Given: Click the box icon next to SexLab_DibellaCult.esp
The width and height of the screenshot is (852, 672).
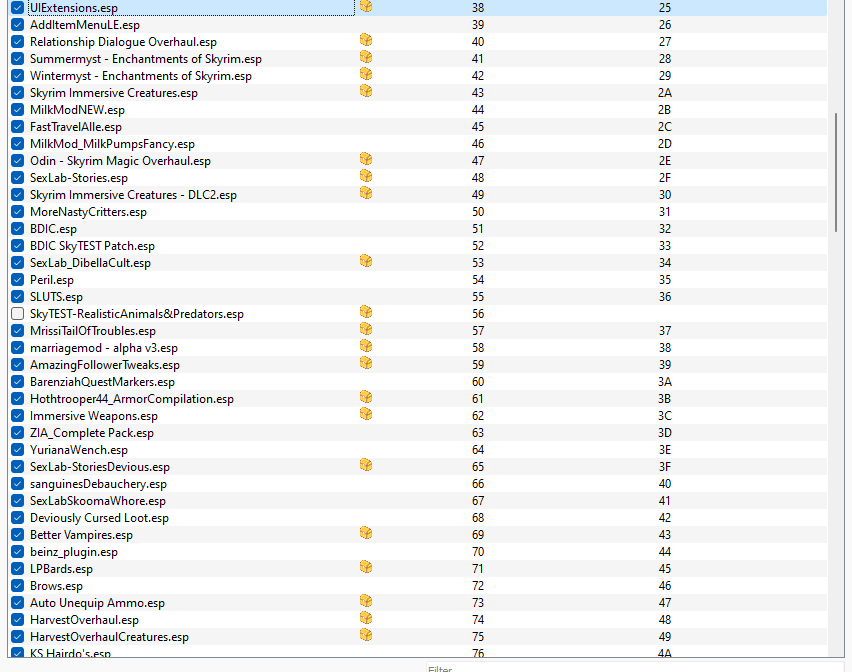Looking at the screenshot, I should pos(366,261).
